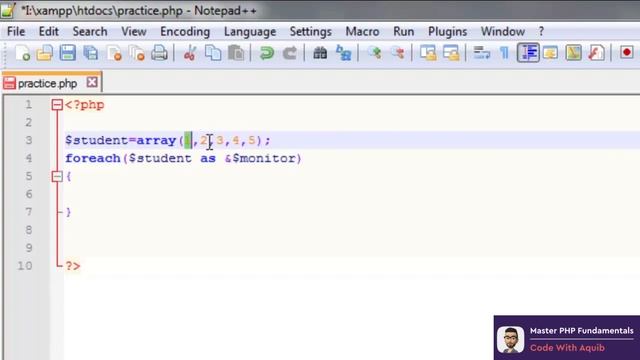This screenshot has height=360, width=640.
Task: Click the foreach keyword
Action: coord(93,158)
